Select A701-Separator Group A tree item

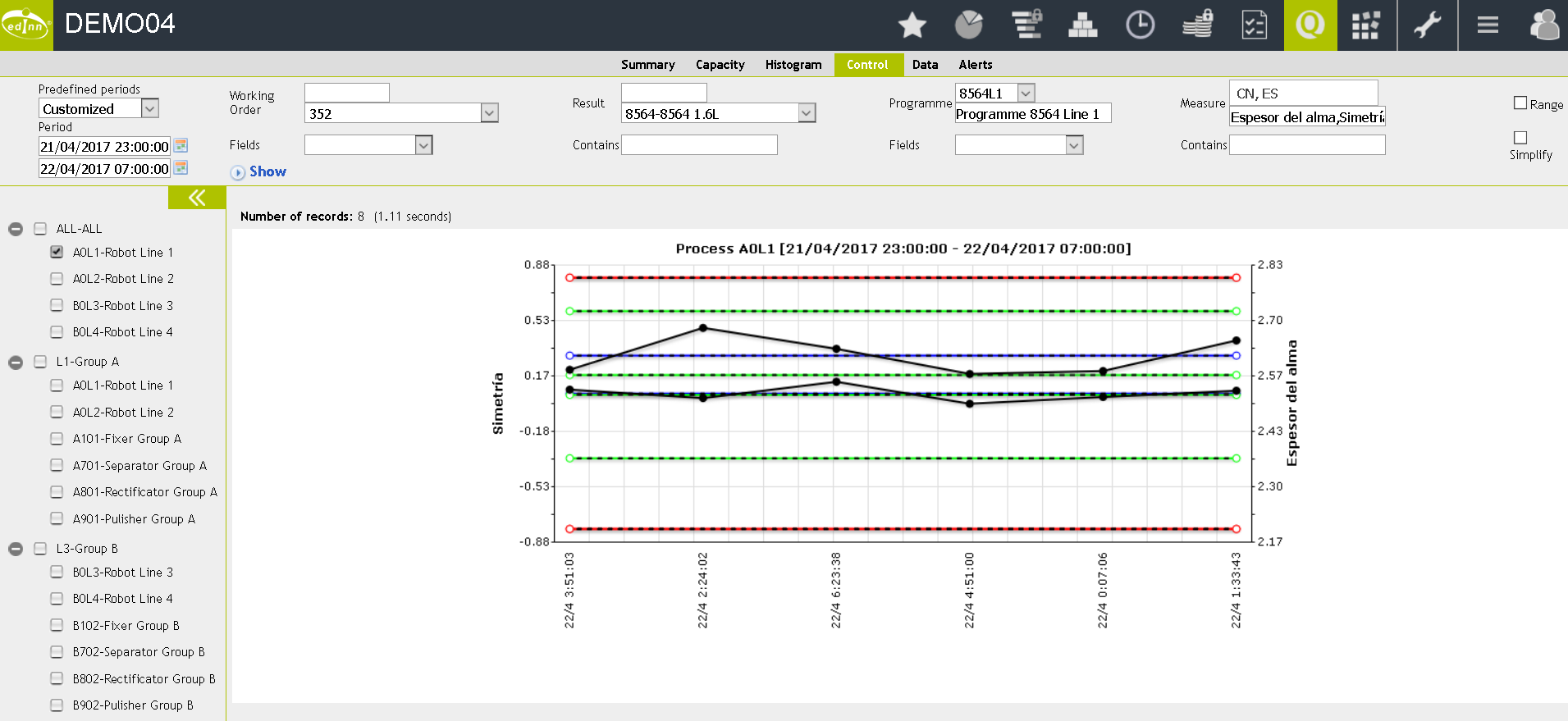(x=139, y=466)
